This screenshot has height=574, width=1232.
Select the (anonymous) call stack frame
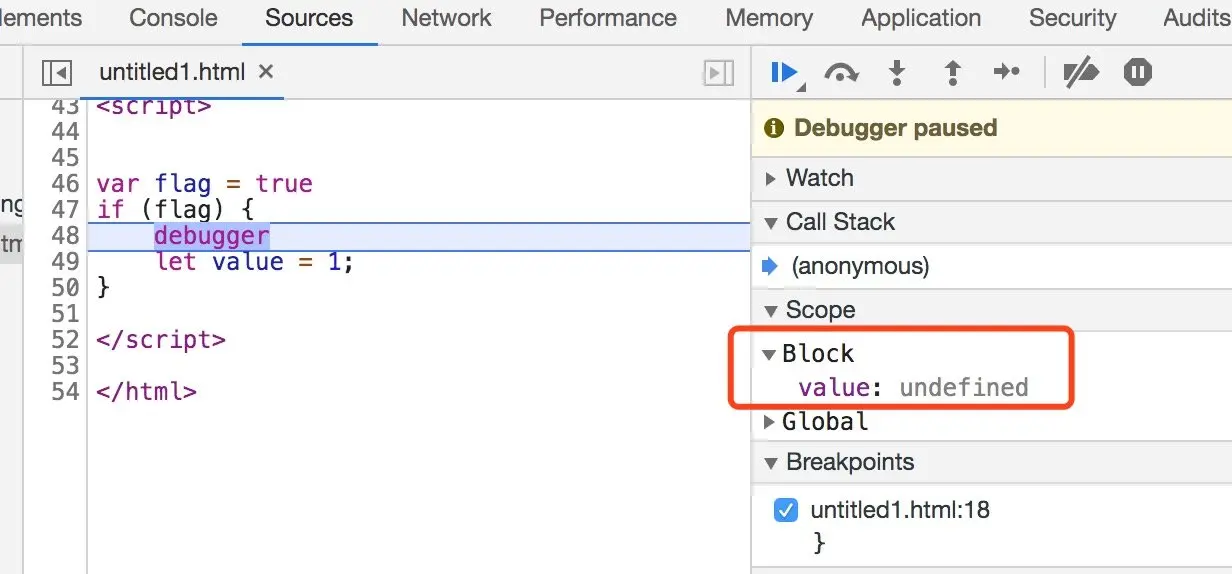pyautogui.click(x=860, y=266)
